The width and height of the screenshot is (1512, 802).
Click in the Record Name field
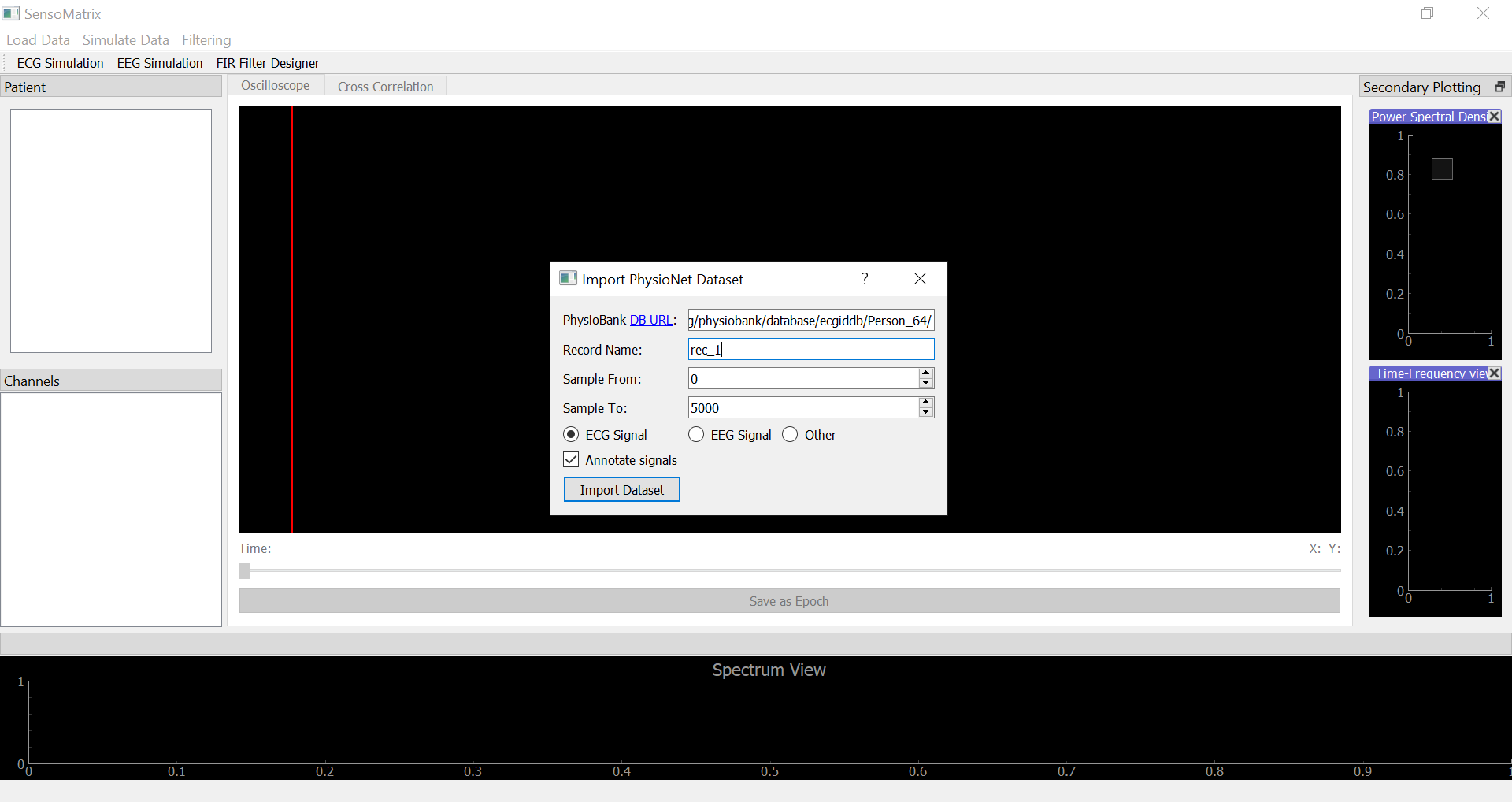(811, 350)
